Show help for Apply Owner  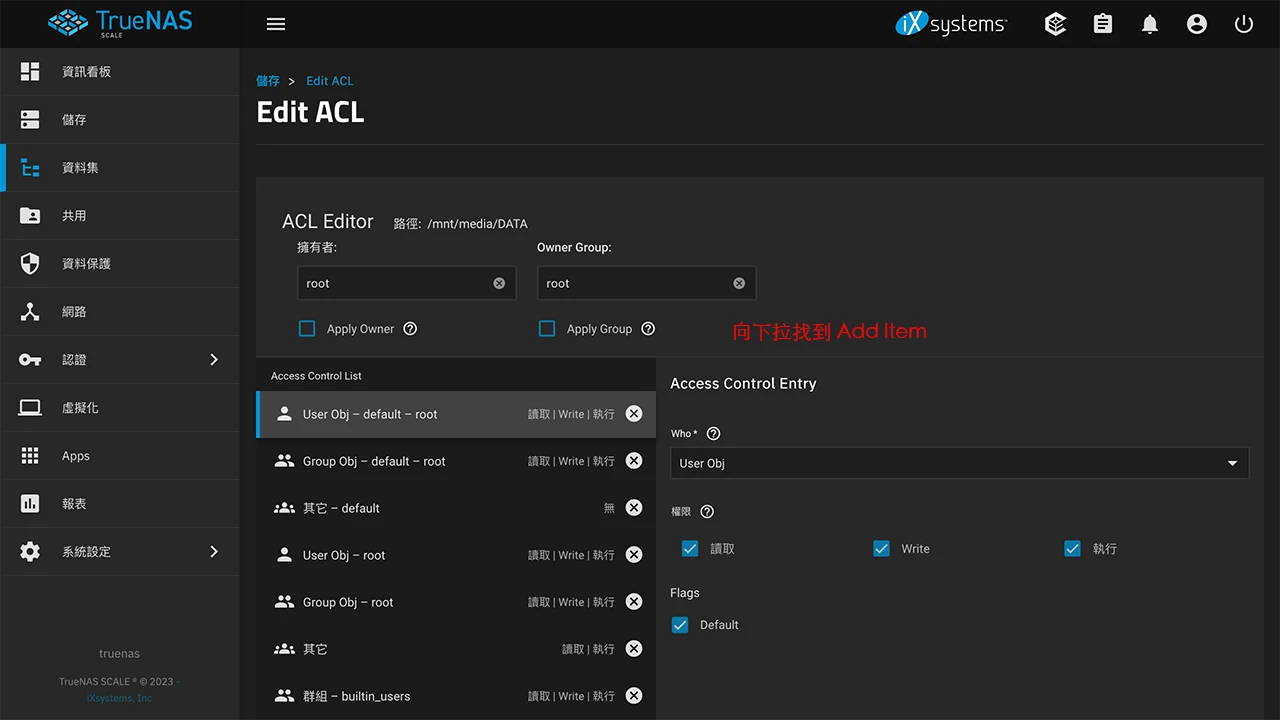click(x=410, y=329)
